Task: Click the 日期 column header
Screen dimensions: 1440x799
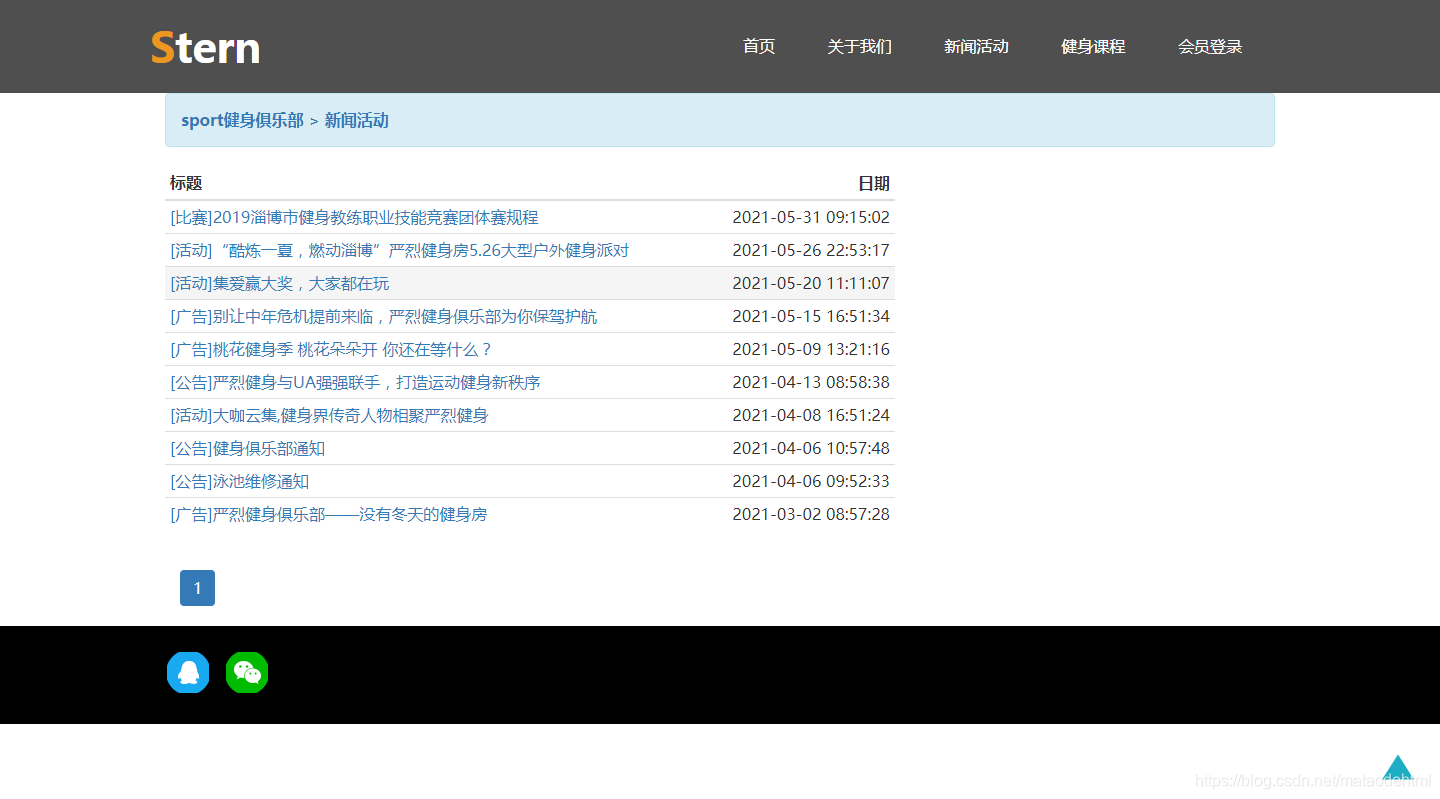Action: [x=874, y=183]
